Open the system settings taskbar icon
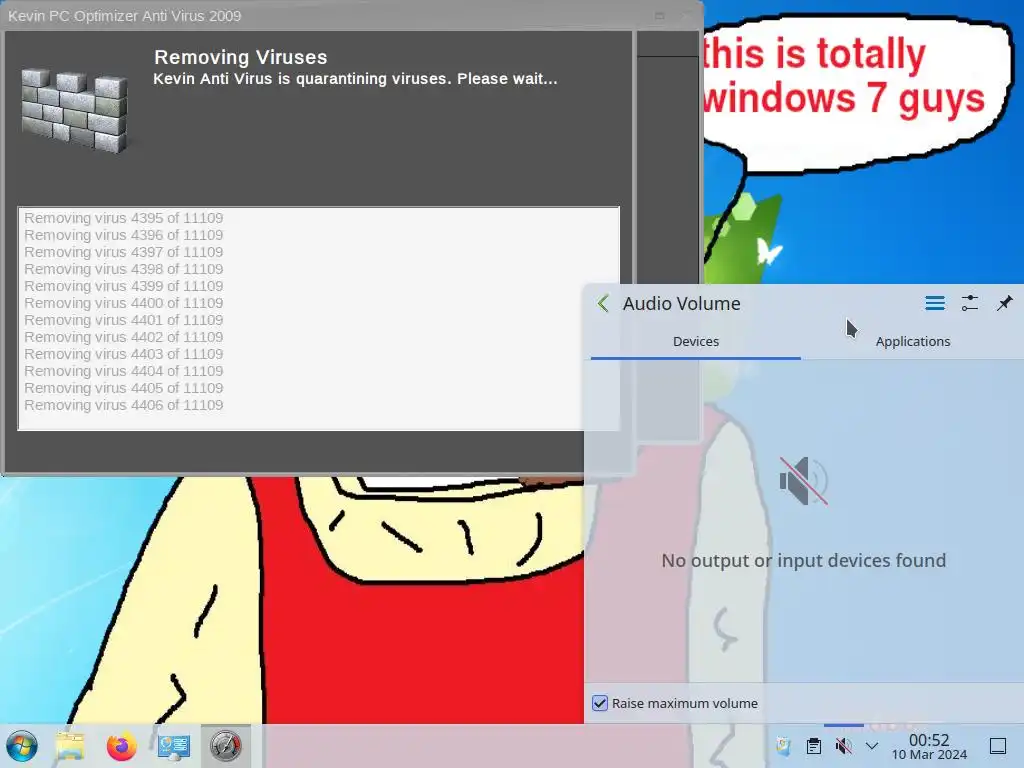 point(174,746)
